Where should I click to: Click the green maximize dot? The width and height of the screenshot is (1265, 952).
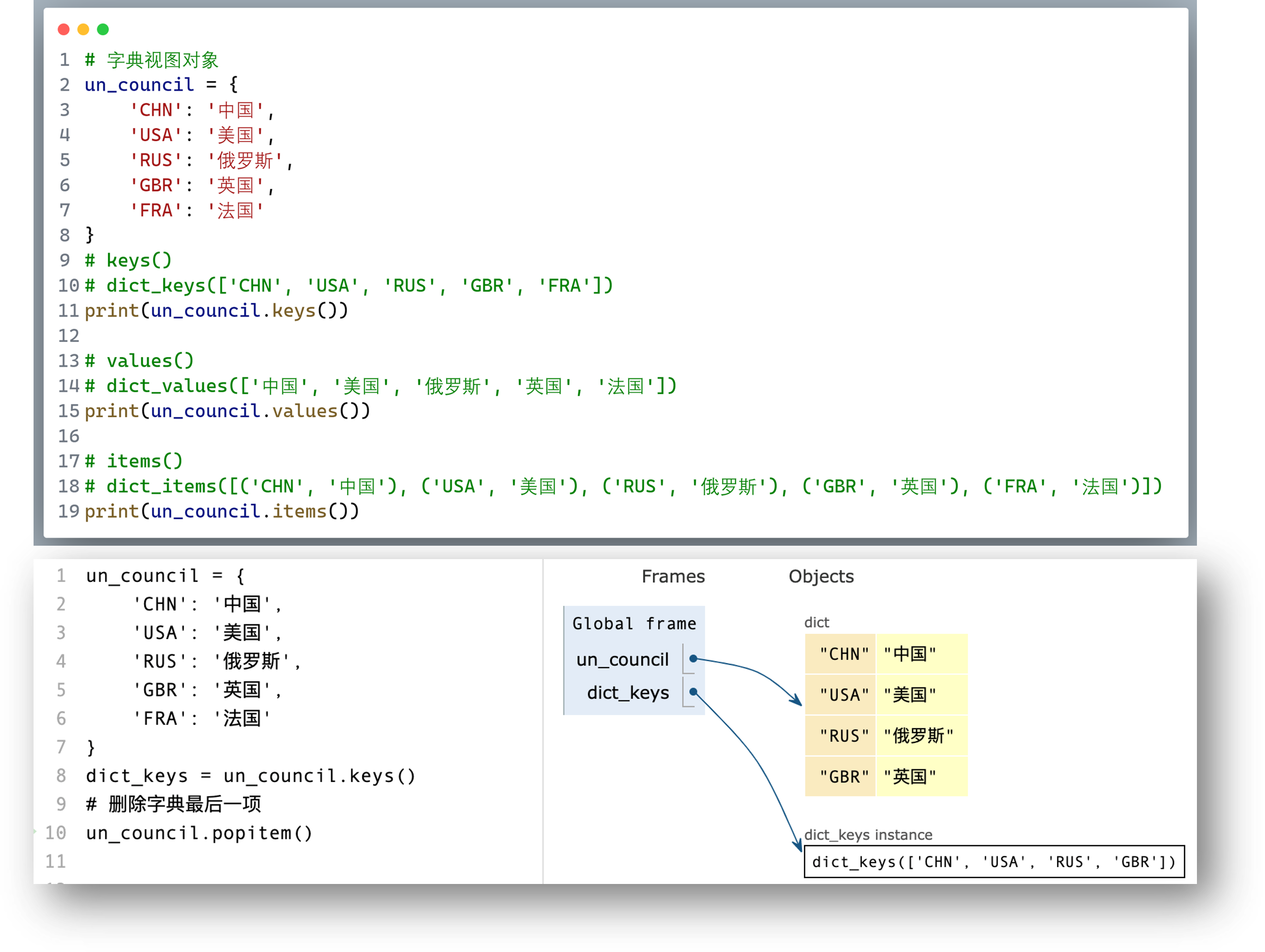pyautogui.click(x=103, y=29)
